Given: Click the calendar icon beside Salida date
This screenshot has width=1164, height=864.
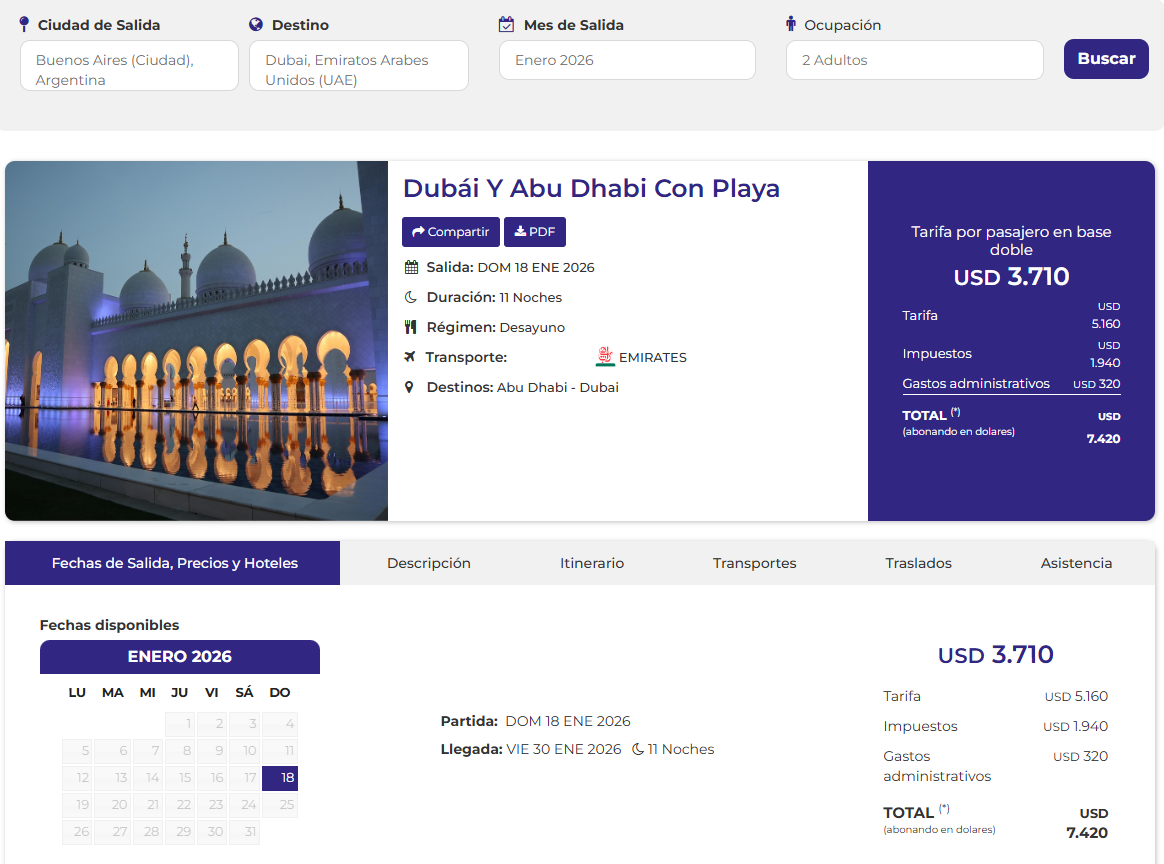Looking at the screenshot, I should click(411, 267).
